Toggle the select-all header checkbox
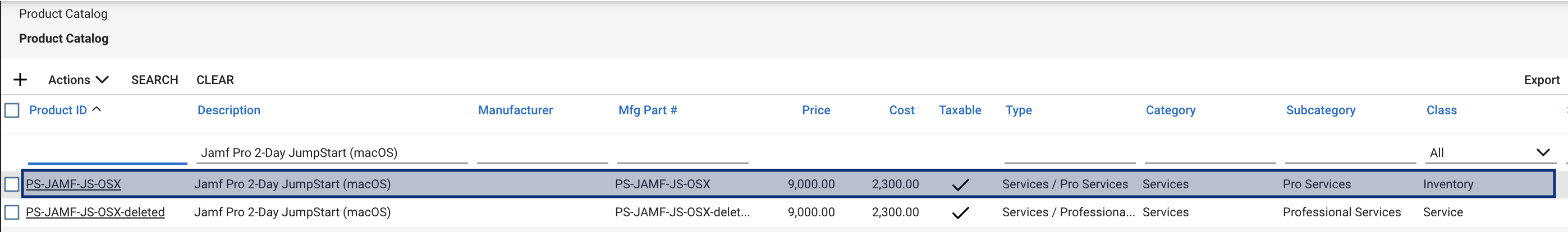1568x232 pixels. point(12,110)
